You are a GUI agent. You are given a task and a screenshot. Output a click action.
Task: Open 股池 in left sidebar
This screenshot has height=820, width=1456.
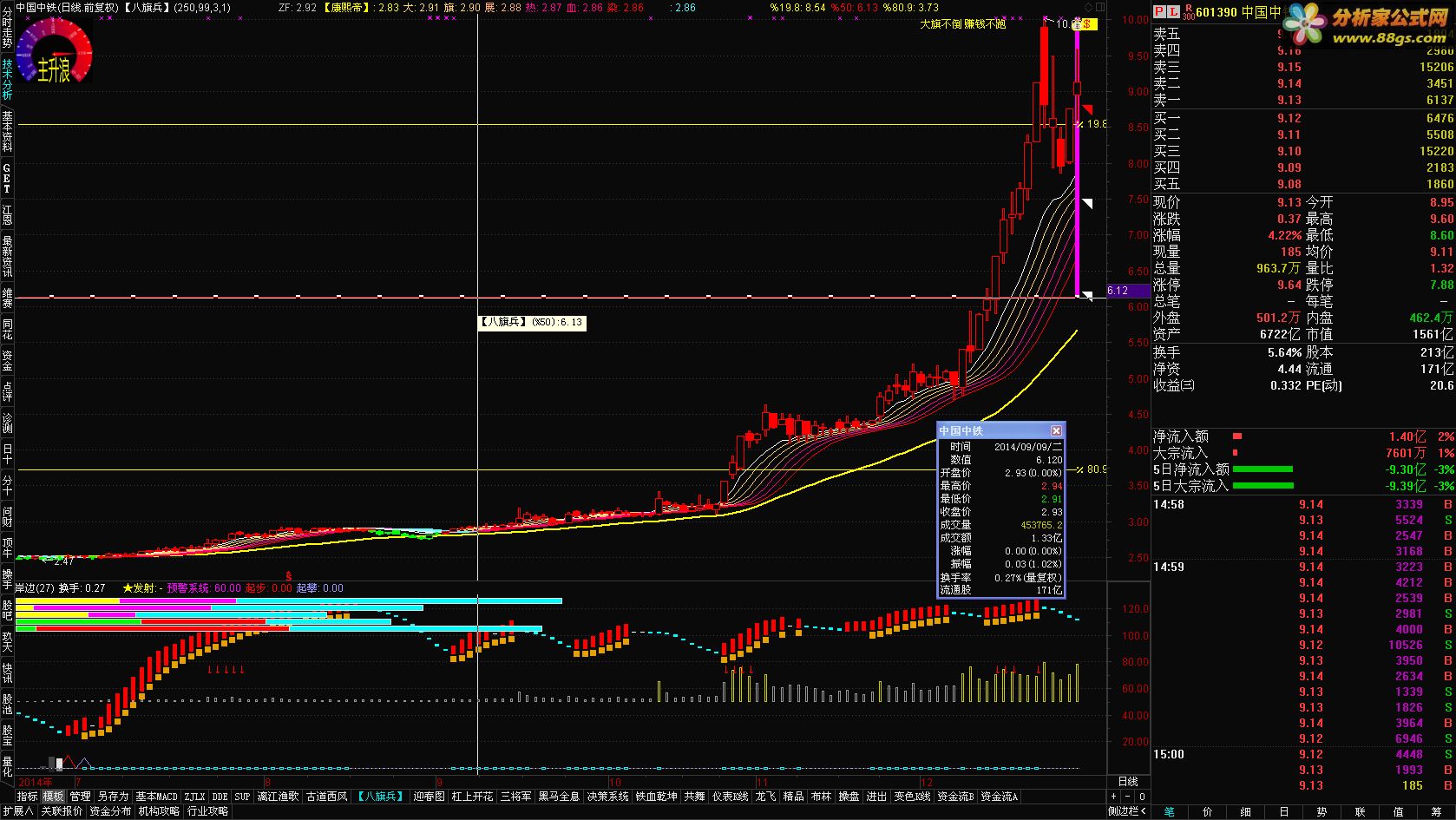[7, 704]
